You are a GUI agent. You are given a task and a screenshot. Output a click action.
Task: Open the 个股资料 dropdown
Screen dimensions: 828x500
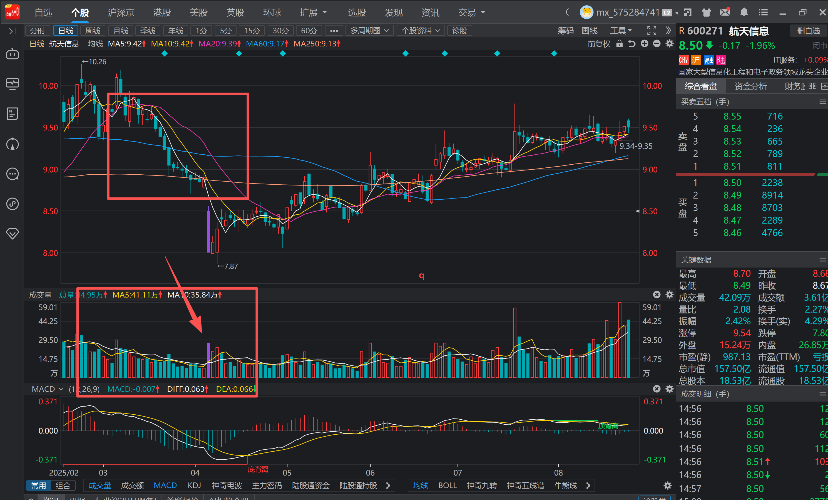point(420,31)
